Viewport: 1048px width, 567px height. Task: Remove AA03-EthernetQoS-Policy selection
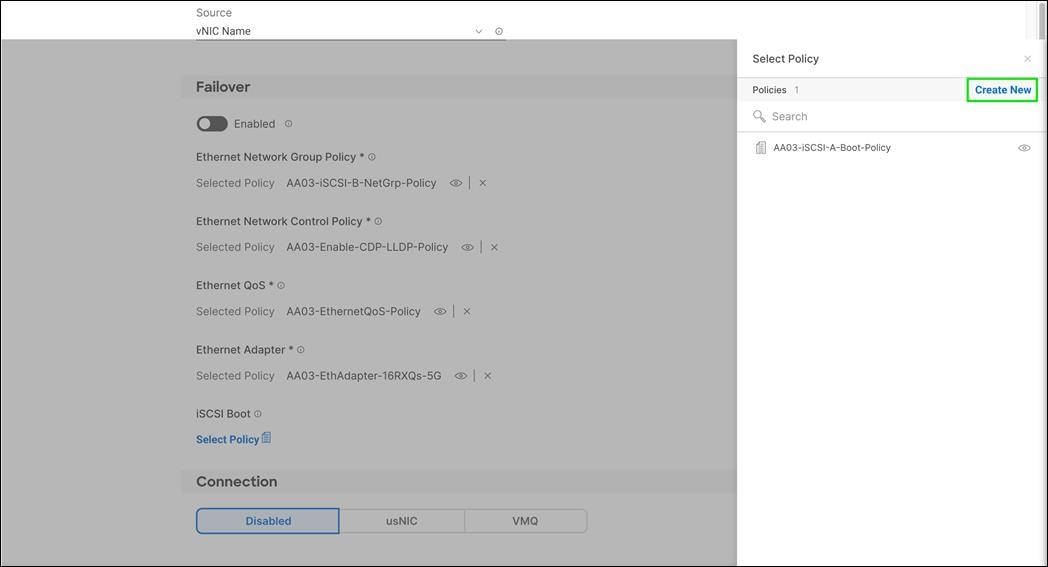pos(467,312)
